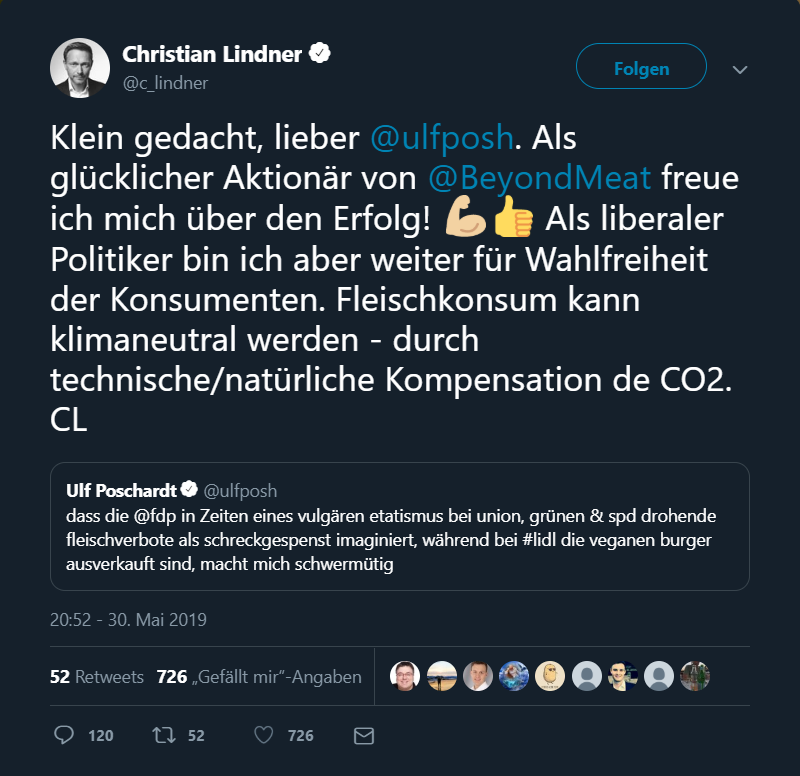The height and width of the screenshot is (776, 800).
Task: Click the @c_lindner handle
Action: coord(165,83)
